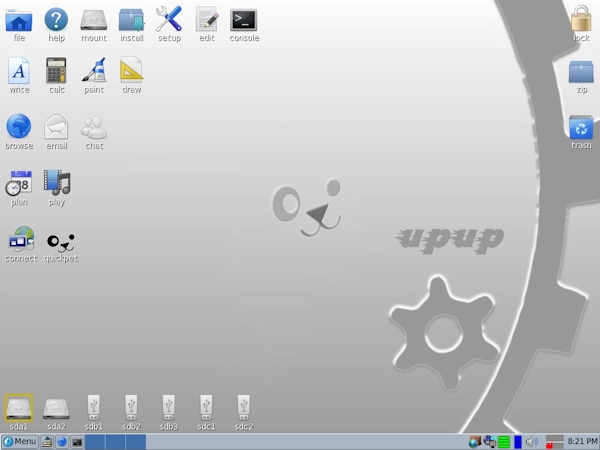Open the sdb3 USB drive icon

point(169,408)
